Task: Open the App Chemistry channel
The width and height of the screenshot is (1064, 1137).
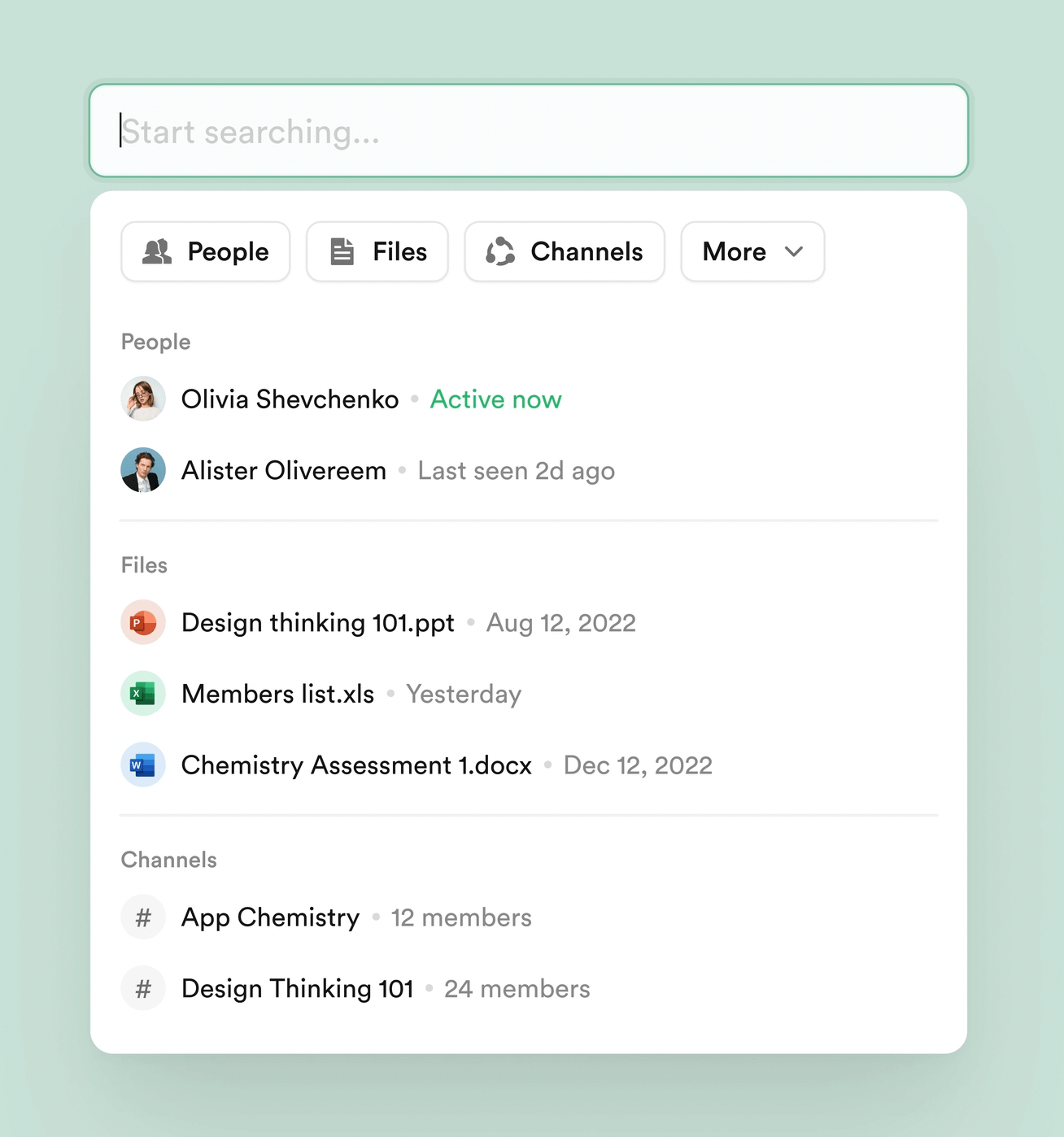Action: coord(270,917)
